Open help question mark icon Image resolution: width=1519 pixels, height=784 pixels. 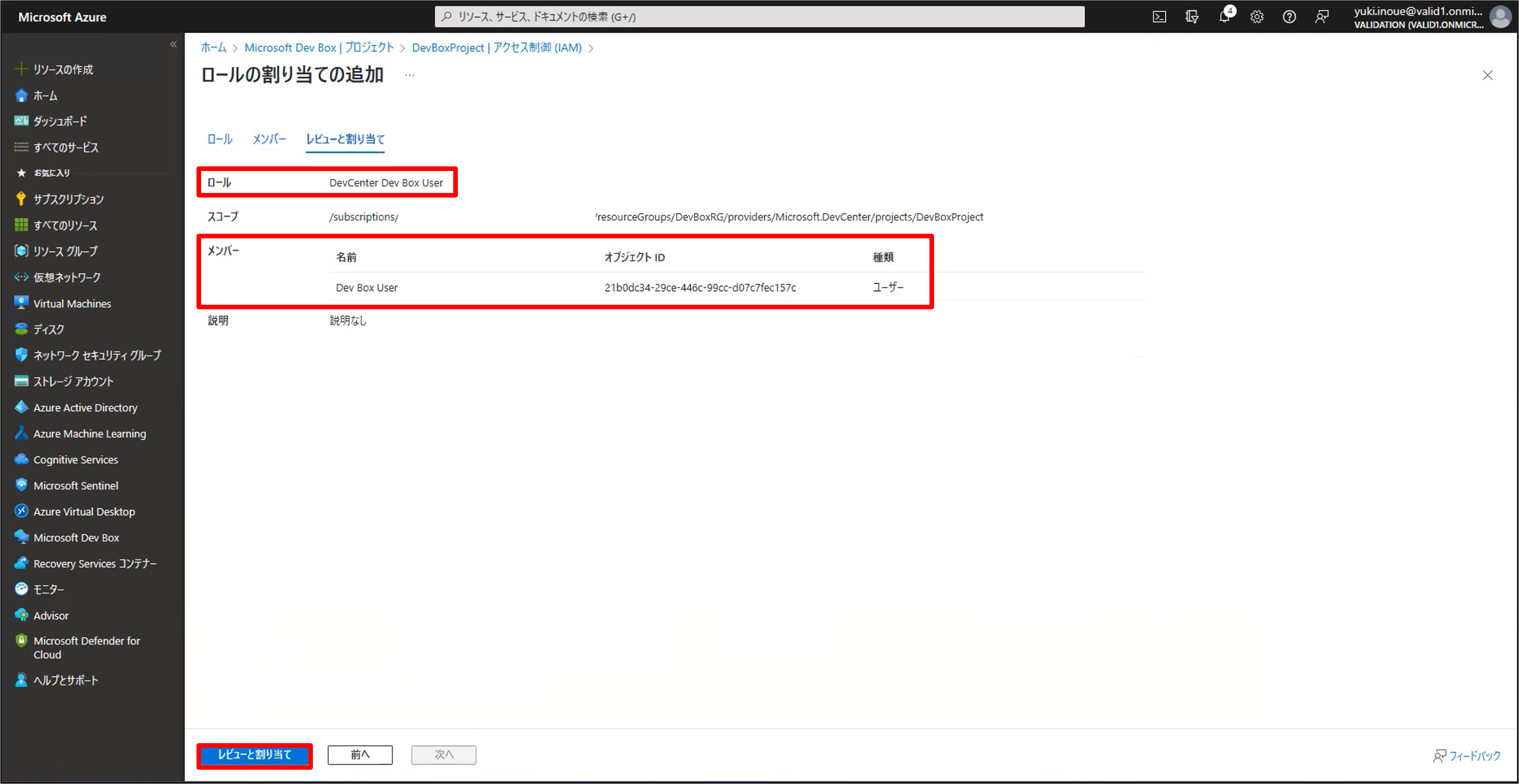(1289, 16)
